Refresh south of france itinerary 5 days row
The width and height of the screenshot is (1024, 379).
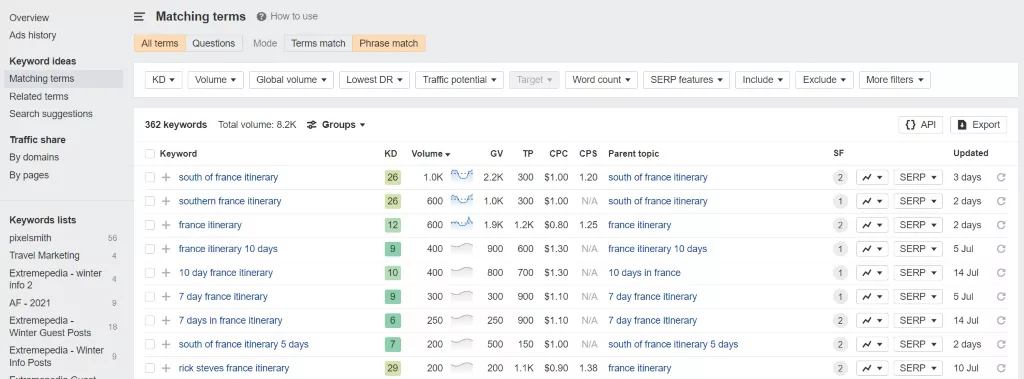pyautogui.click(x=1000, y=344)
